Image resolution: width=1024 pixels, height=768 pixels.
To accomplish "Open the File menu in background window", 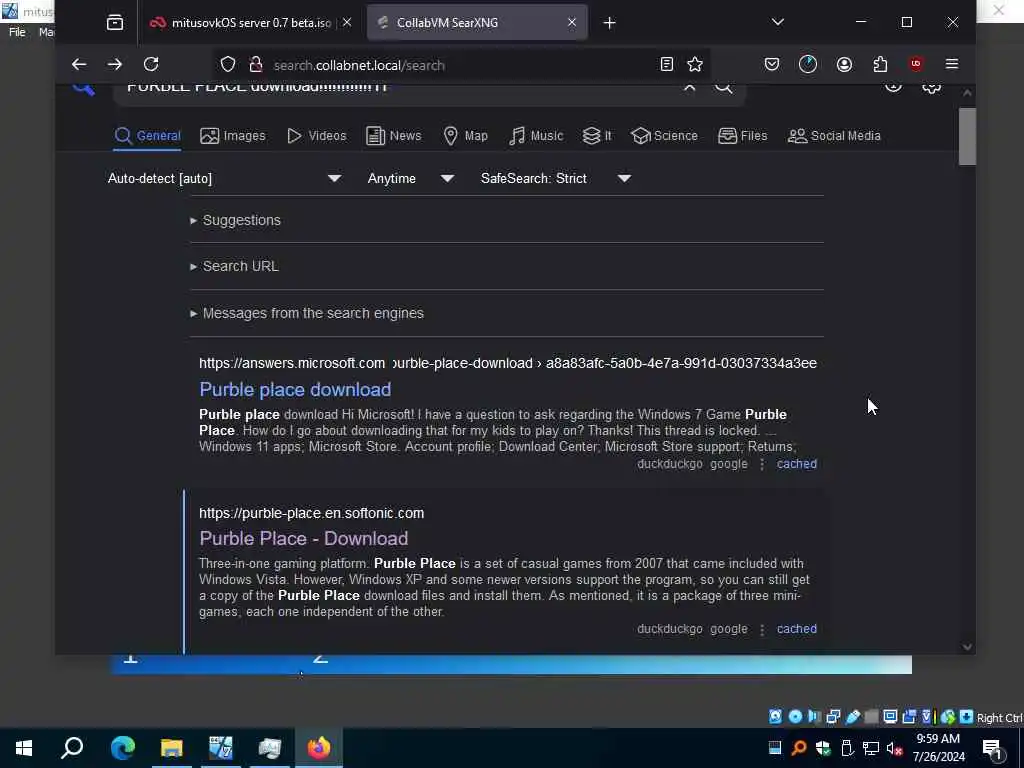I will pyautogui.click(x=17, y=32).
